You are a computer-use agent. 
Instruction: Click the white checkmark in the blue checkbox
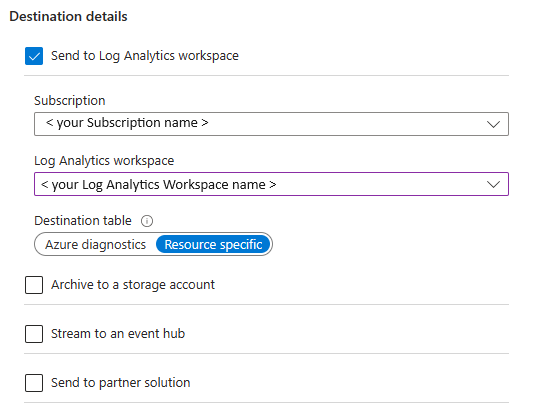click(34, 56)
